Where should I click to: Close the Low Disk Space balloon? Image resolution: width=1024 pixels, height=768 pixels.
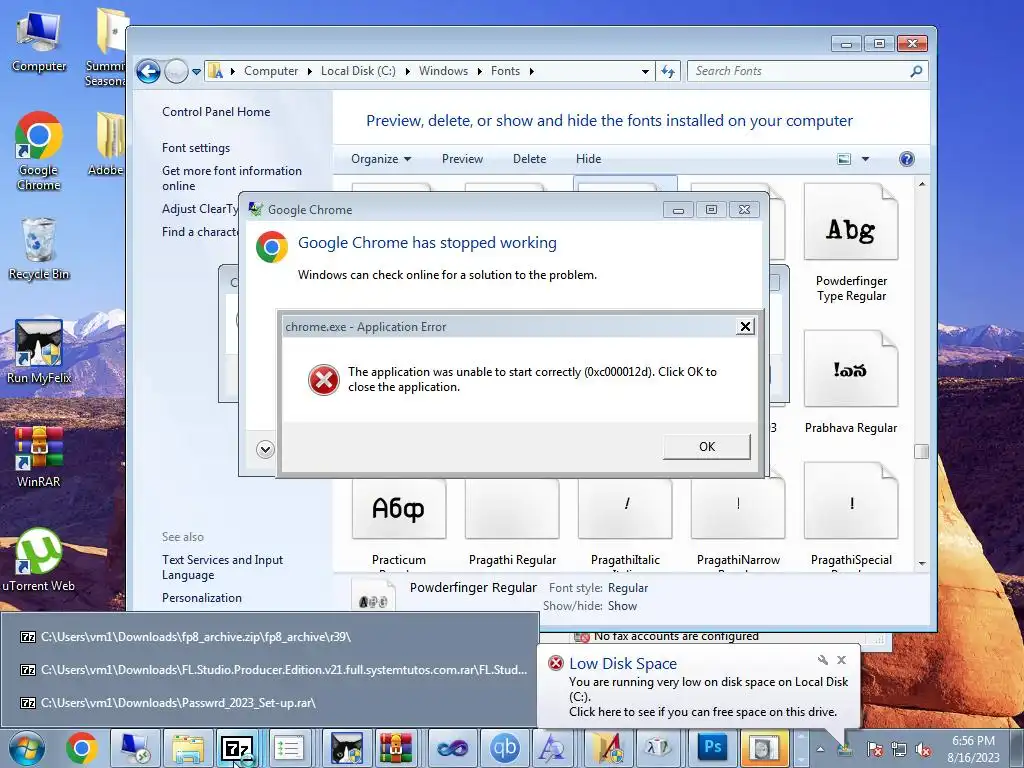pyautogui.click(x=842, y=660)
